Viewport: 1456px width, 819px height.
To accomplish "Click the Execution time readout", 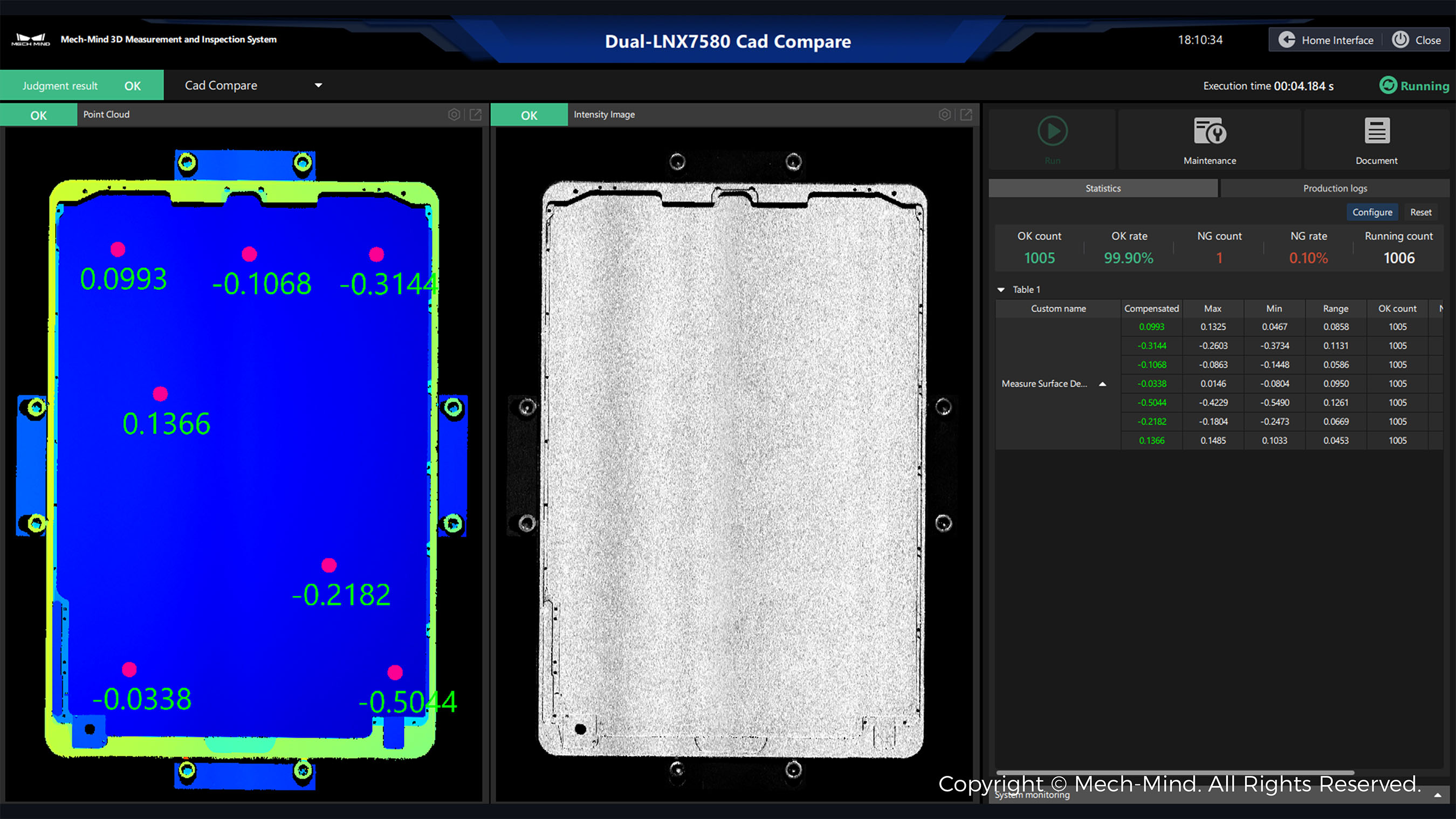I will pos(1268,86).
